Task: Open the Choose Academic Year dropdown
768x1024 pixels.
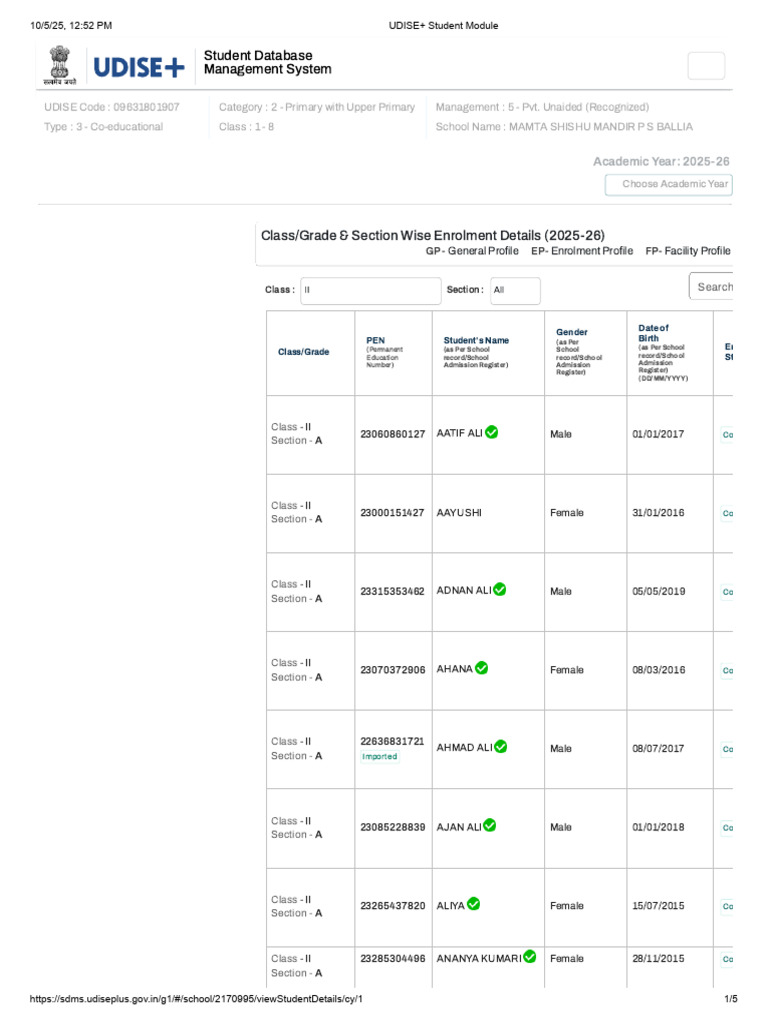Action: 669,184
